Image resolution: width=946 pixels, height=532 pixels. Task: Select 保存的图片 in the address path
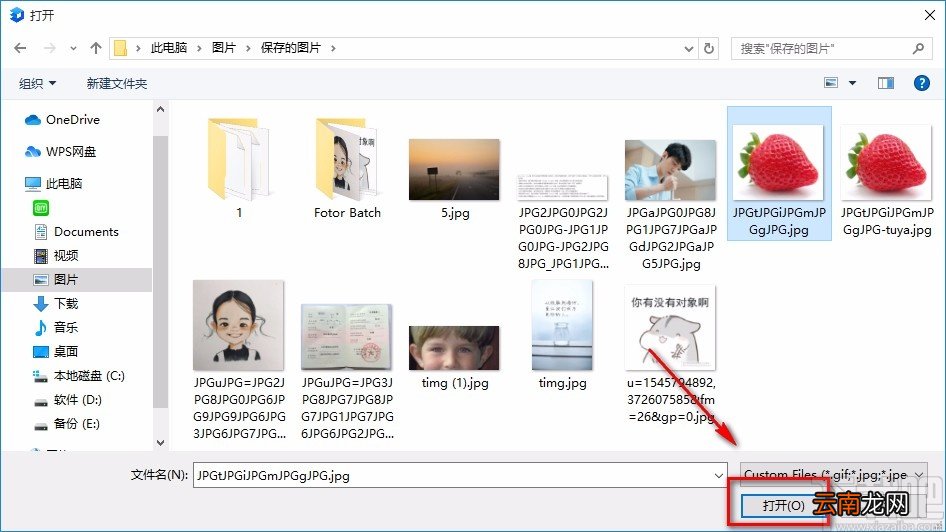pos(290,48)
